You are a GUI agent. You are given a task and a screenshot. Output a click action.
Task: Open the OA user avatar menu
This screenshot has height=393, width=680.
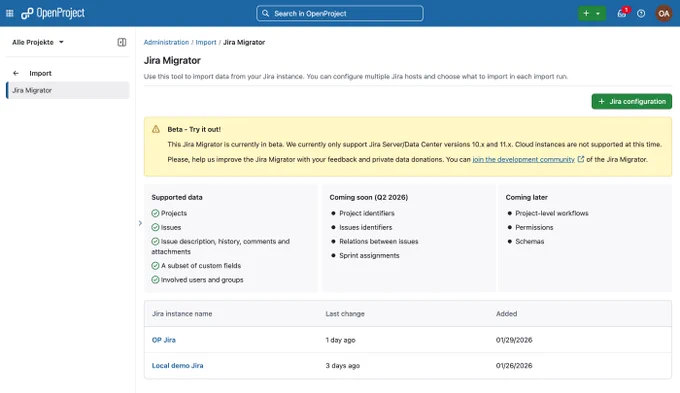pyautogui.click(x=664, y=13)
